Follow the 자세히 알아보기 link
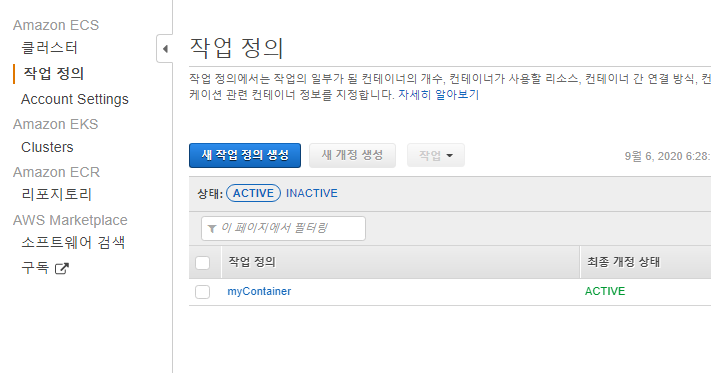This screenshot has height=373, width=711. pyautogui.click(x=438, y=95)
